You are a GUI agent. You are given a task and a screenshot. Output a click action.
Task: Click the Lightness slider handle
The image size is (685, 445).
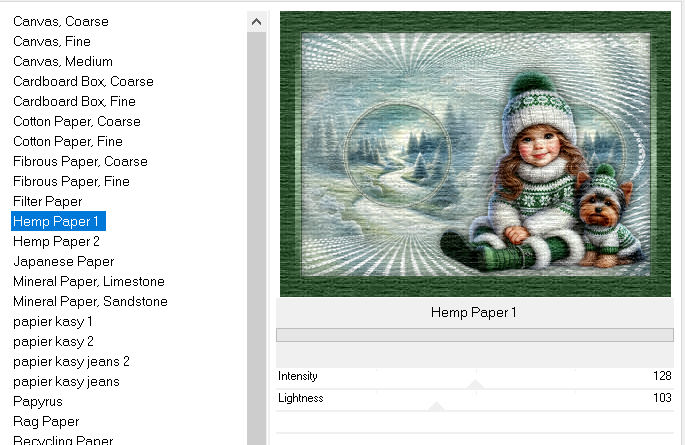[436, 407]
